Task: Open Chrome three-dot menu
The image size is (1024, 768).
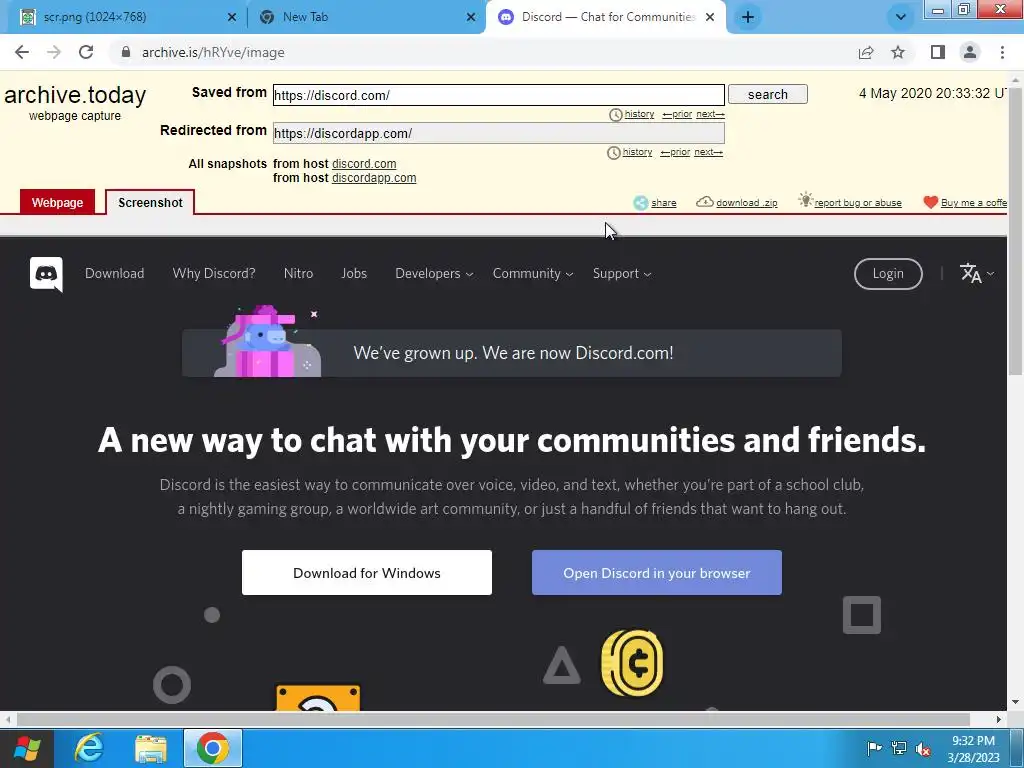Action: pyautogui.click(x=1002, y=52)
